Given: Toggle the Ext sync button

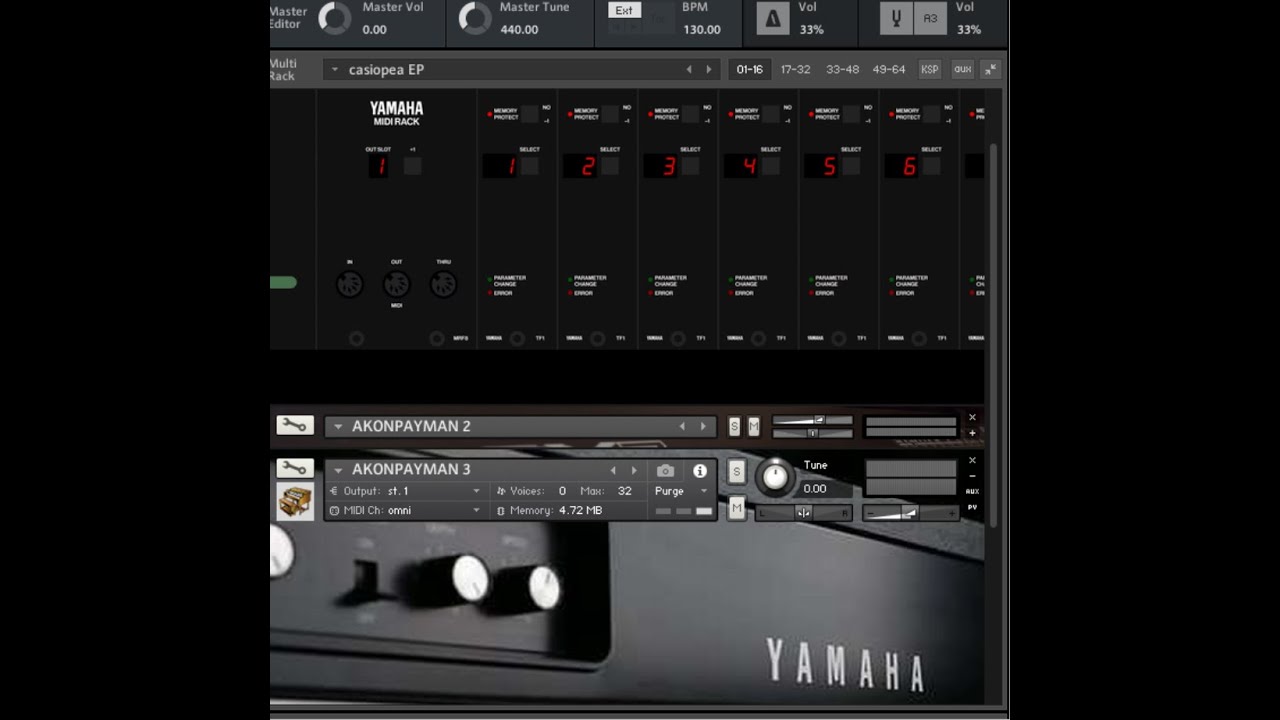Looking at the screenshot, I should click(x=624, y=10).
